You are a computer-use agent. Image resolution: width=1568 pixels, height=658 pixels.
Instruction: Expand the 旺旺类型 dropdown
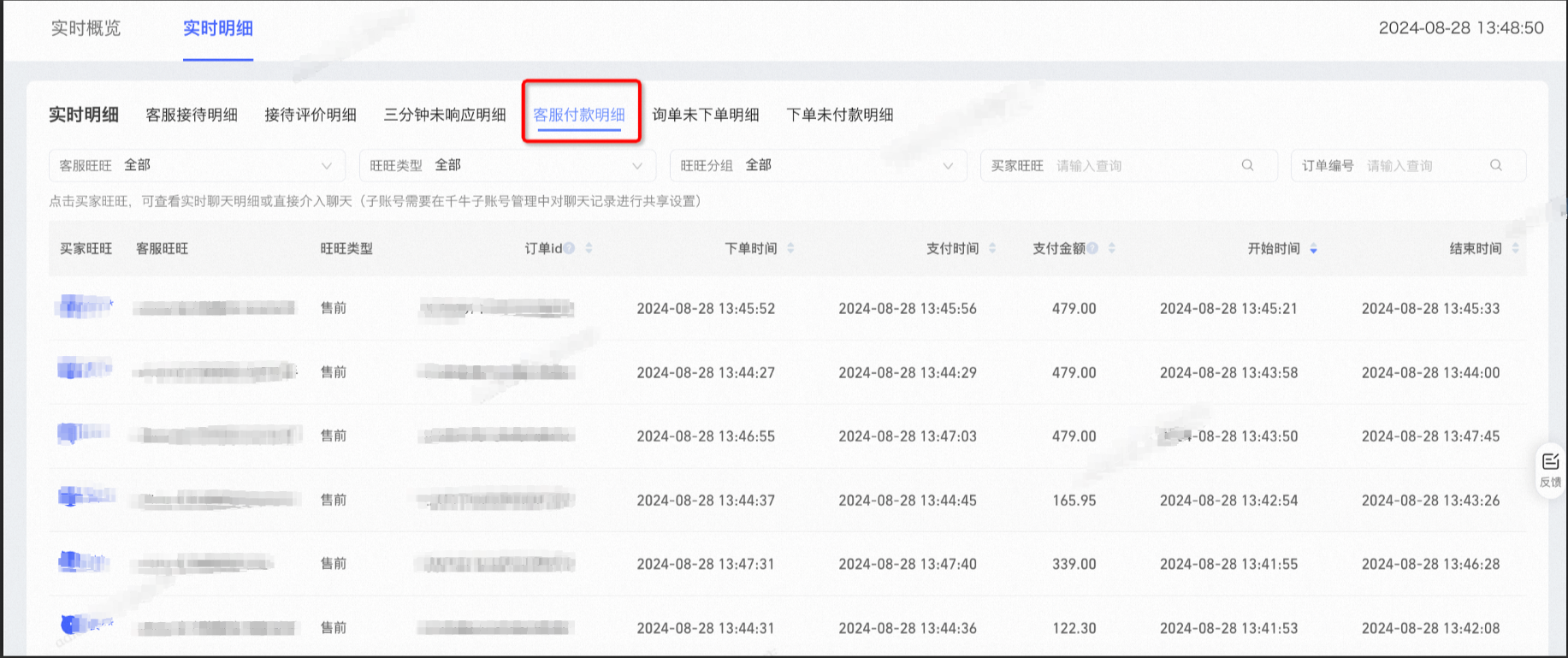tap(507, 165)
